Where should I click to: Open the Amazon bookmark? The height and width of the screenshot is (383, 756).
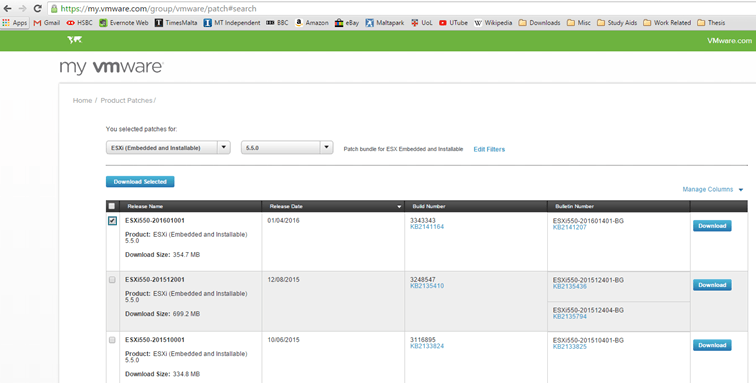click(312, 23)
